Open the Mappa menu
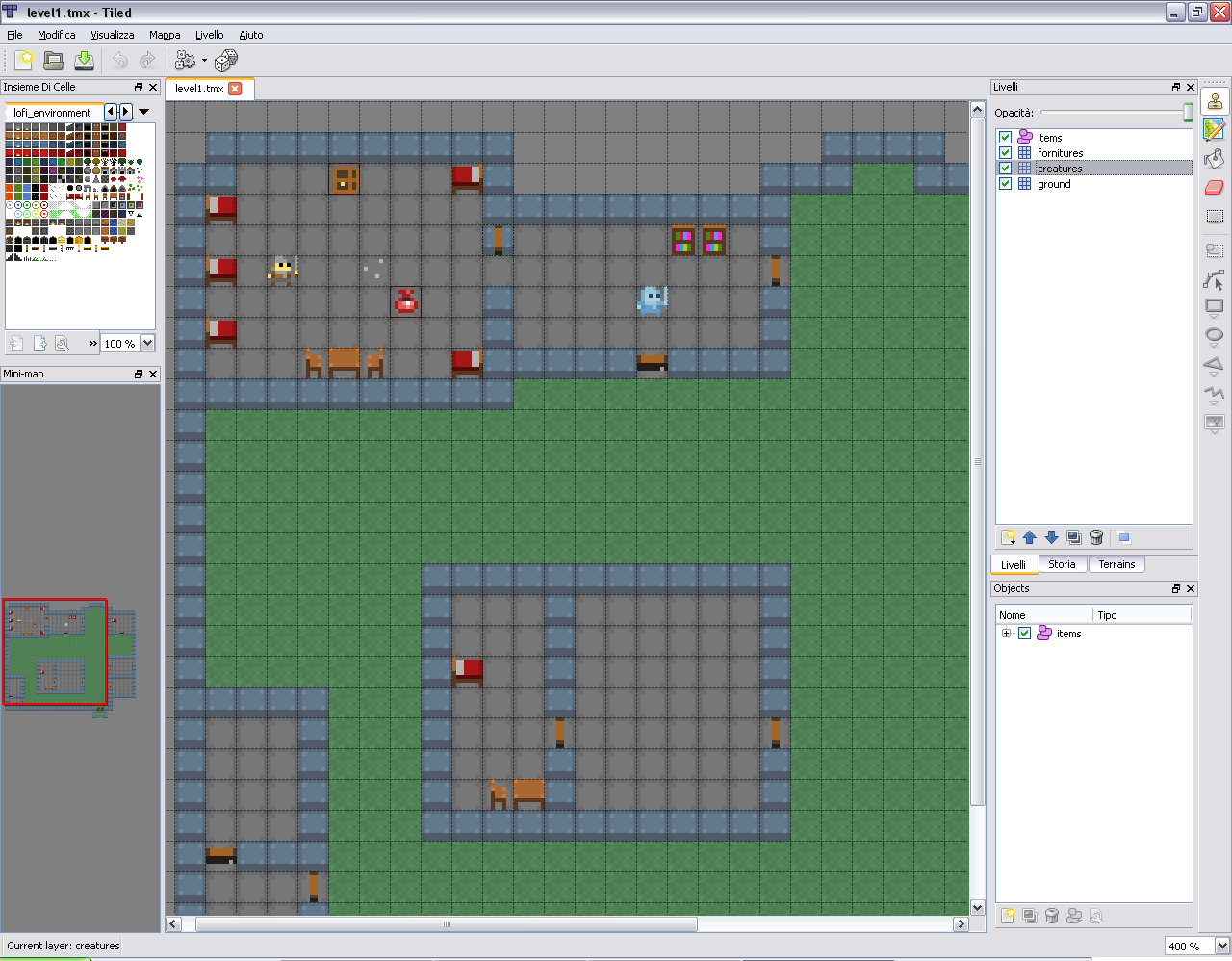 pos(165,35)
